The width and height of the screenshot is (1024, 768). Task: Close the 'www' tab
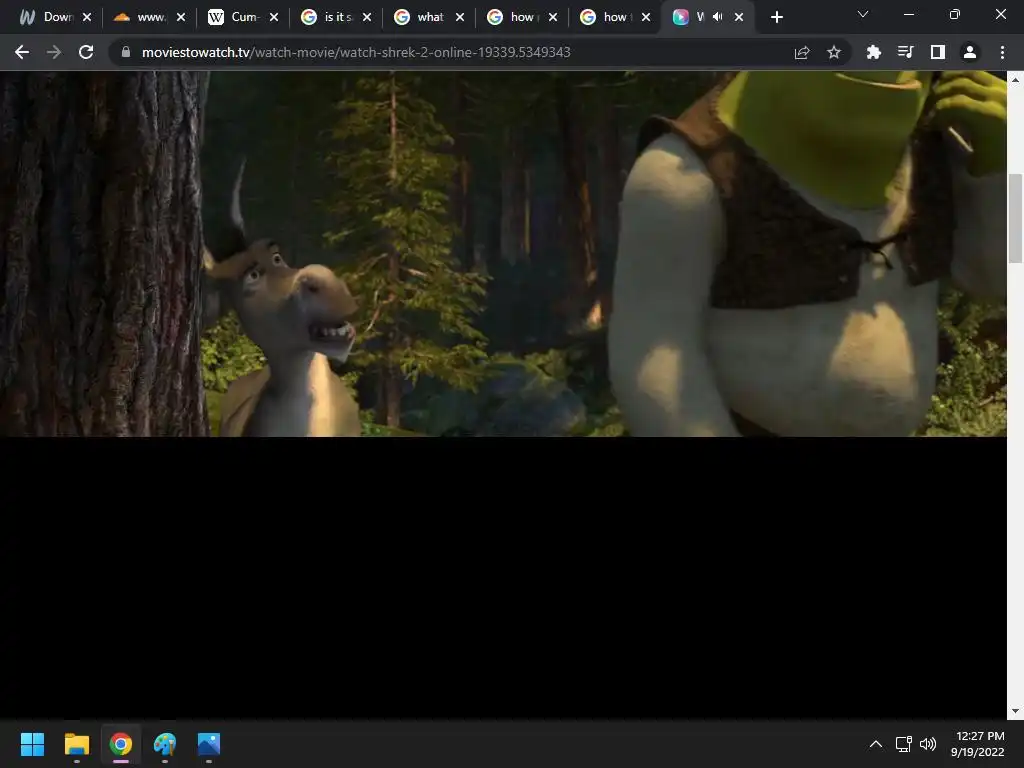click(181, 18)
